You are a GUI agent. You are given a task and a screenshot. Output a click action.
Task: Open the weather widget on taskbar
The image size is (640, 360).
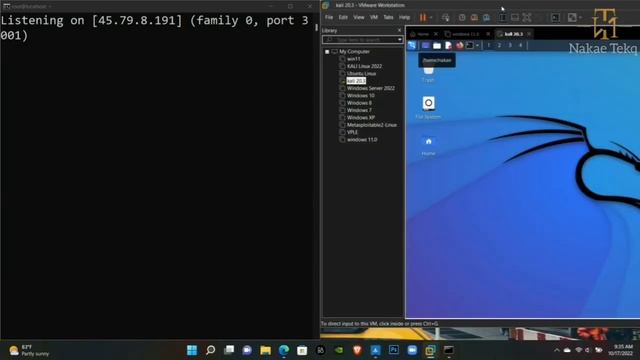coord(29,350)
